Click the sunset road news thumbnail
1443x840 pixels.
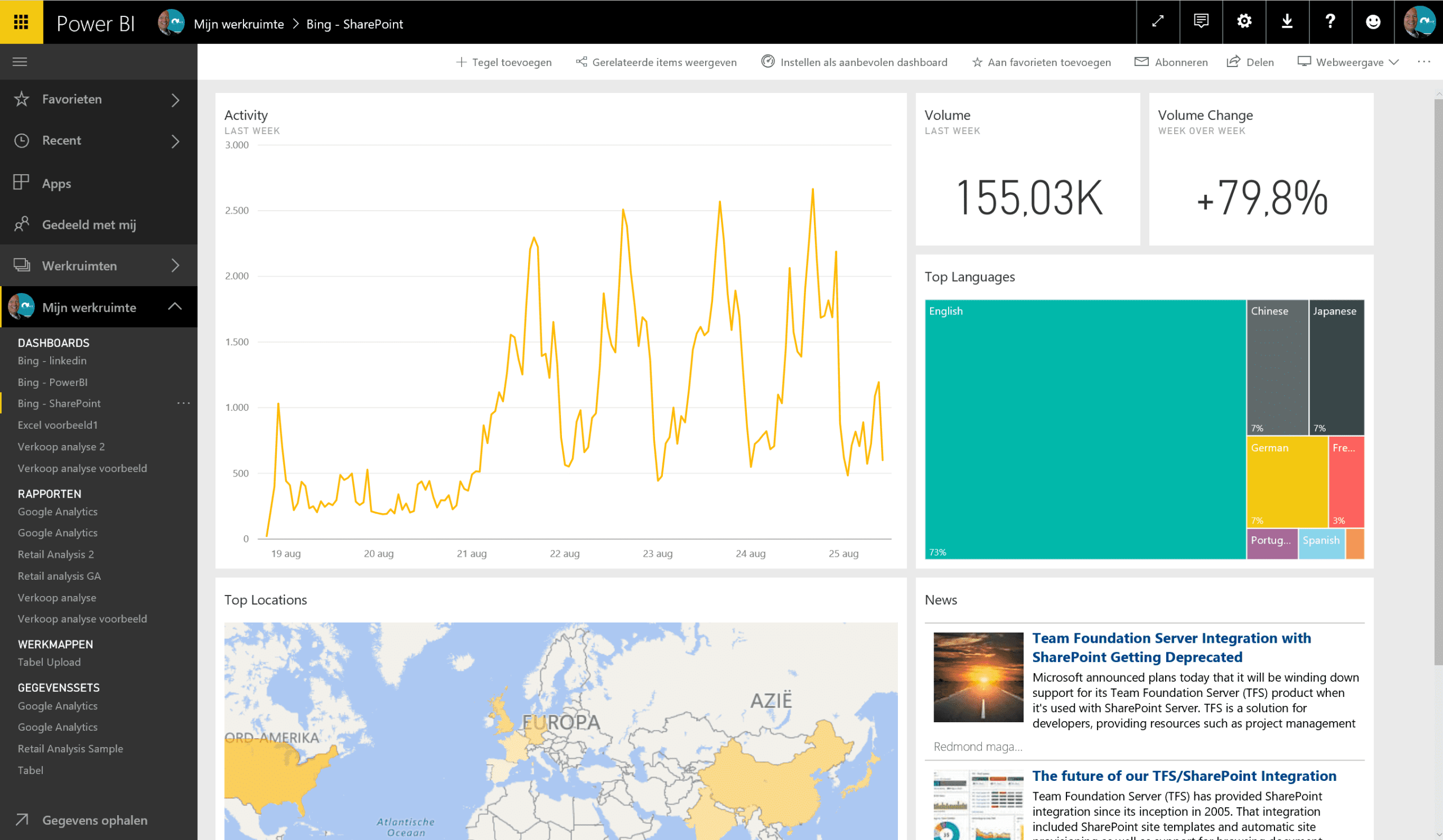[979, 677]
